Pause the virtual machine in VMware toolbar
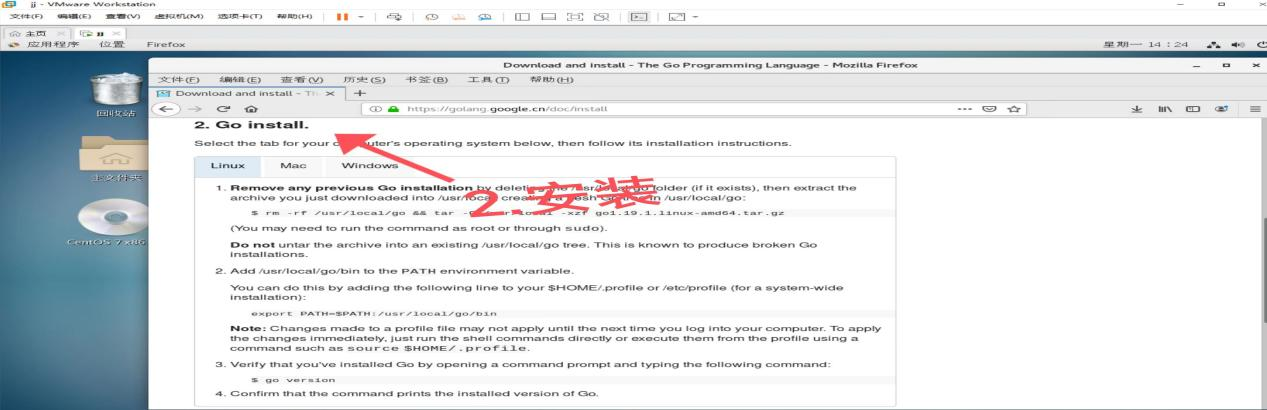Image resolution: width=1267 pixels, height=410 pixels. 342,16
